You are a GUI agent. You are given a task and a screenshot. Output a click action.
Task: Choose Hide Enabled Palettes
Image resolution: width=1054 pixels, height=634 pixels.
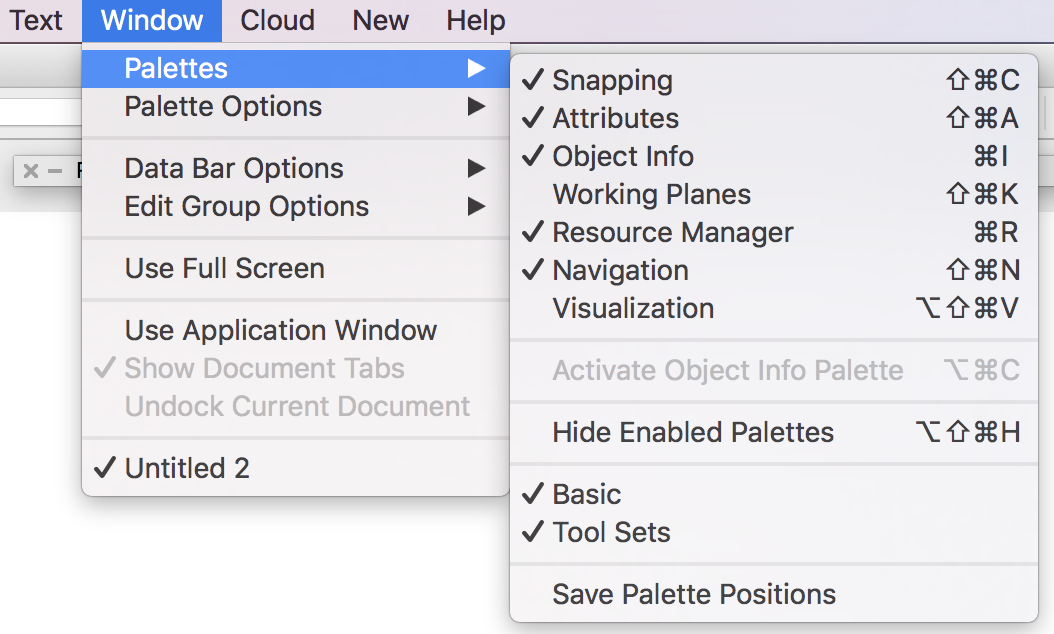[693, 433]
